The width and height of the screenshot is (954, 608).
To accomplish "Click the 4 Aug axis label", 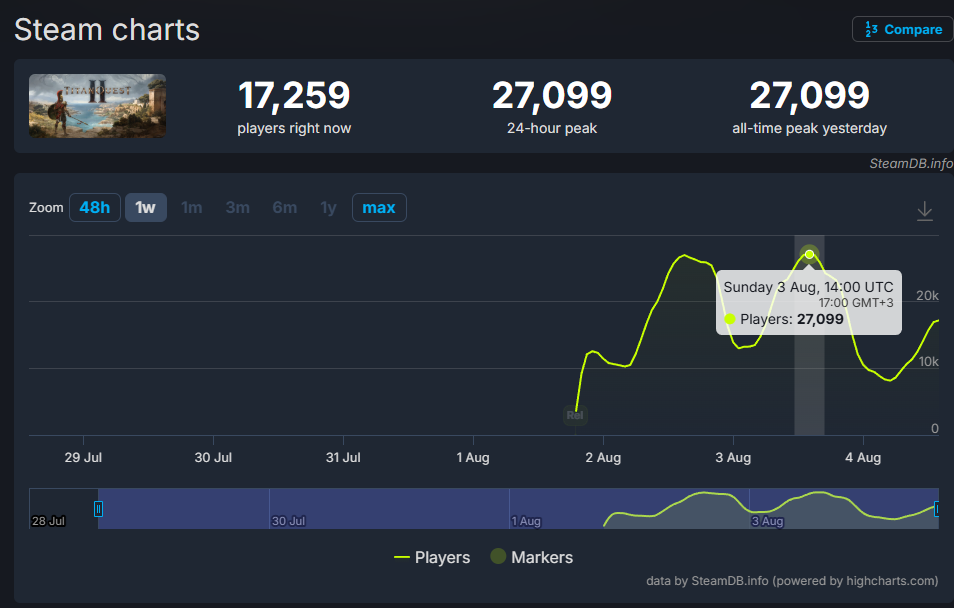I will [x=863, y=458].
